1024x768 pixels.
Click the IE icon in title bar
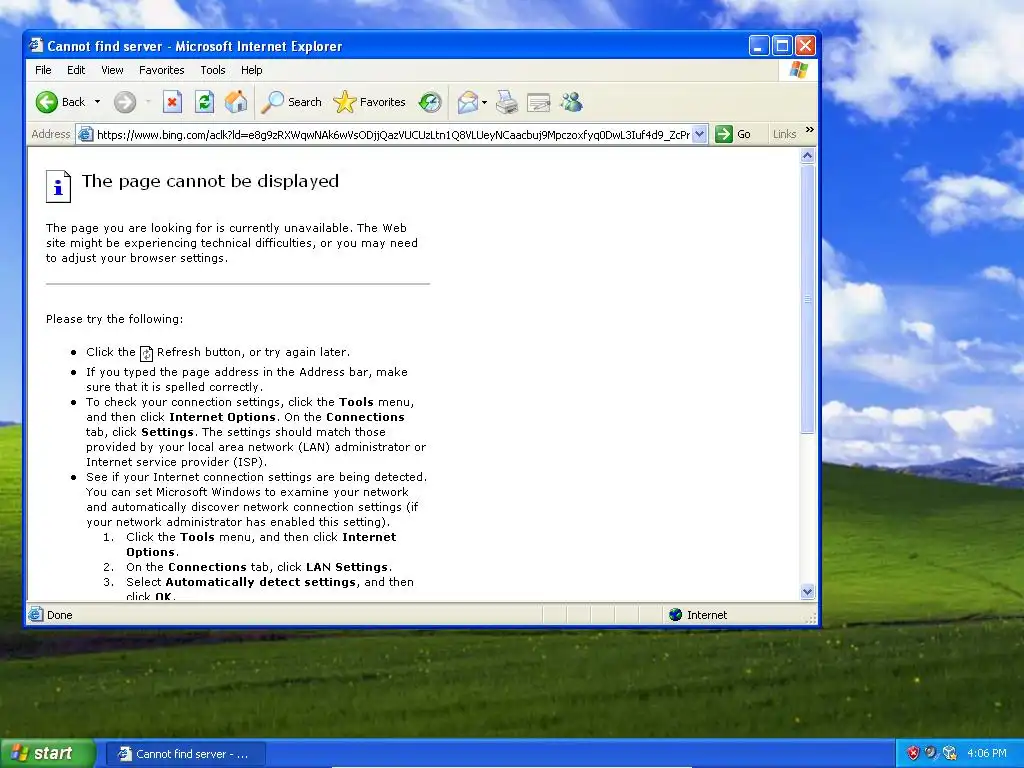(36, 45)
